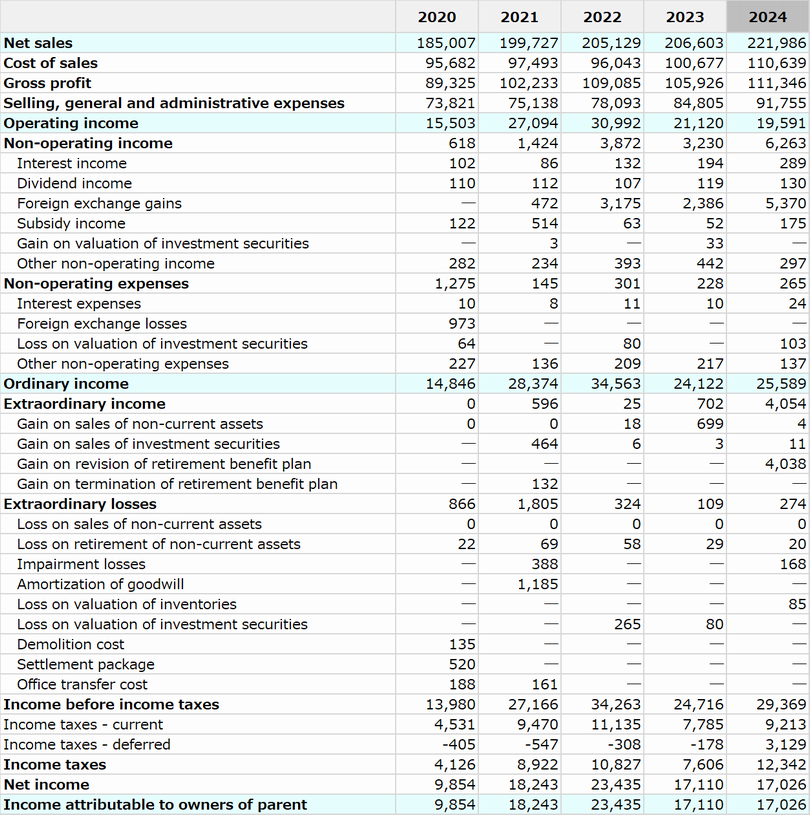Click Other non-operating expenses label
Screen dimensions: 810x815
[123, 364]
